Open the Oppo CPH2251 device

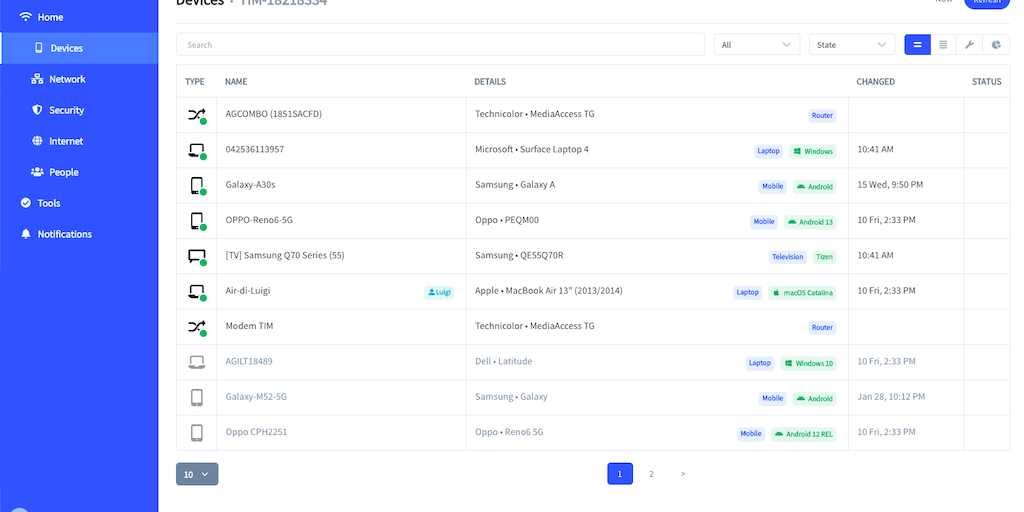(x=256, y=432)
